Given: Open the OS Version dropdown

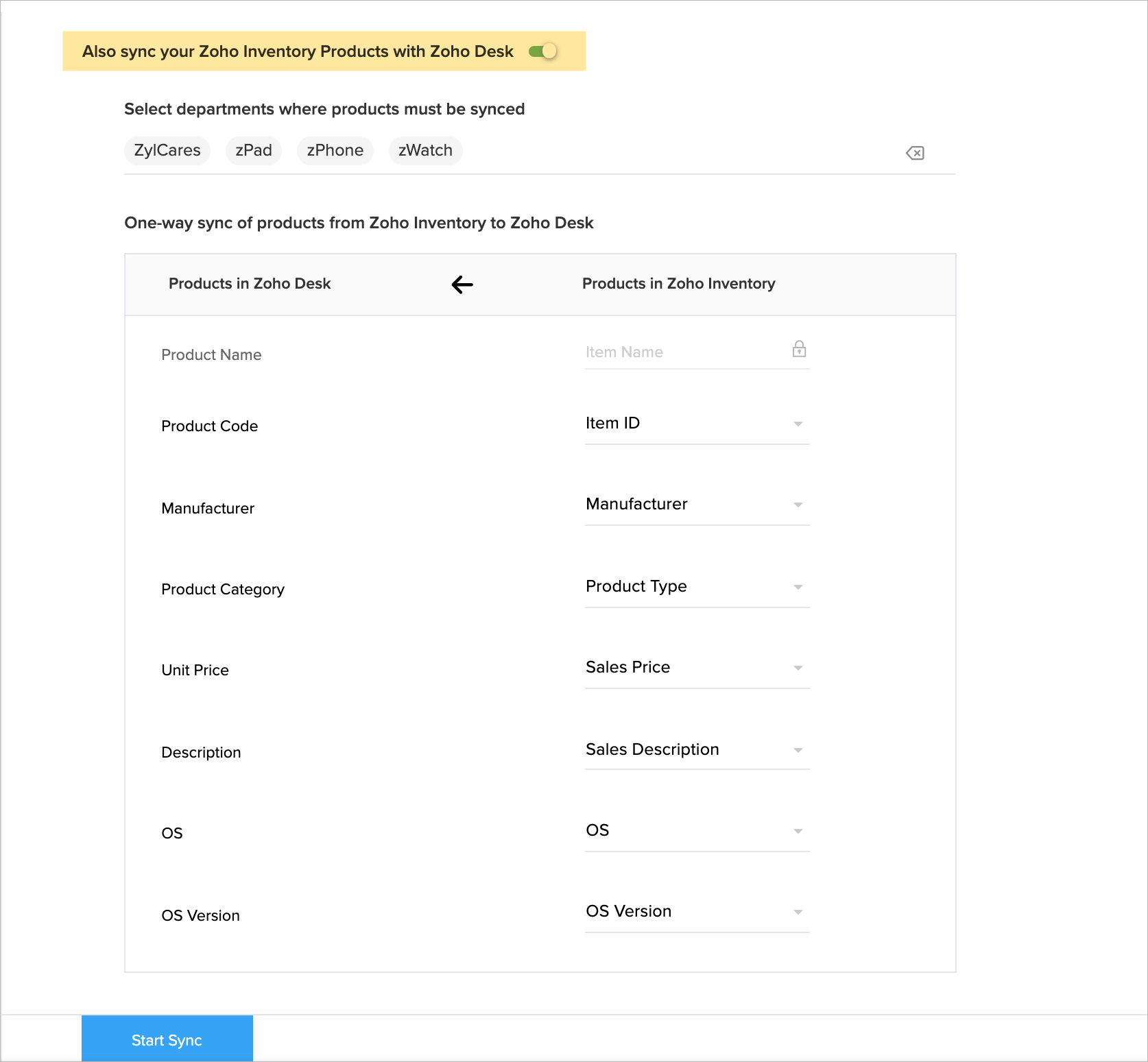Looking at the screenshot, I should click(696, 912).
